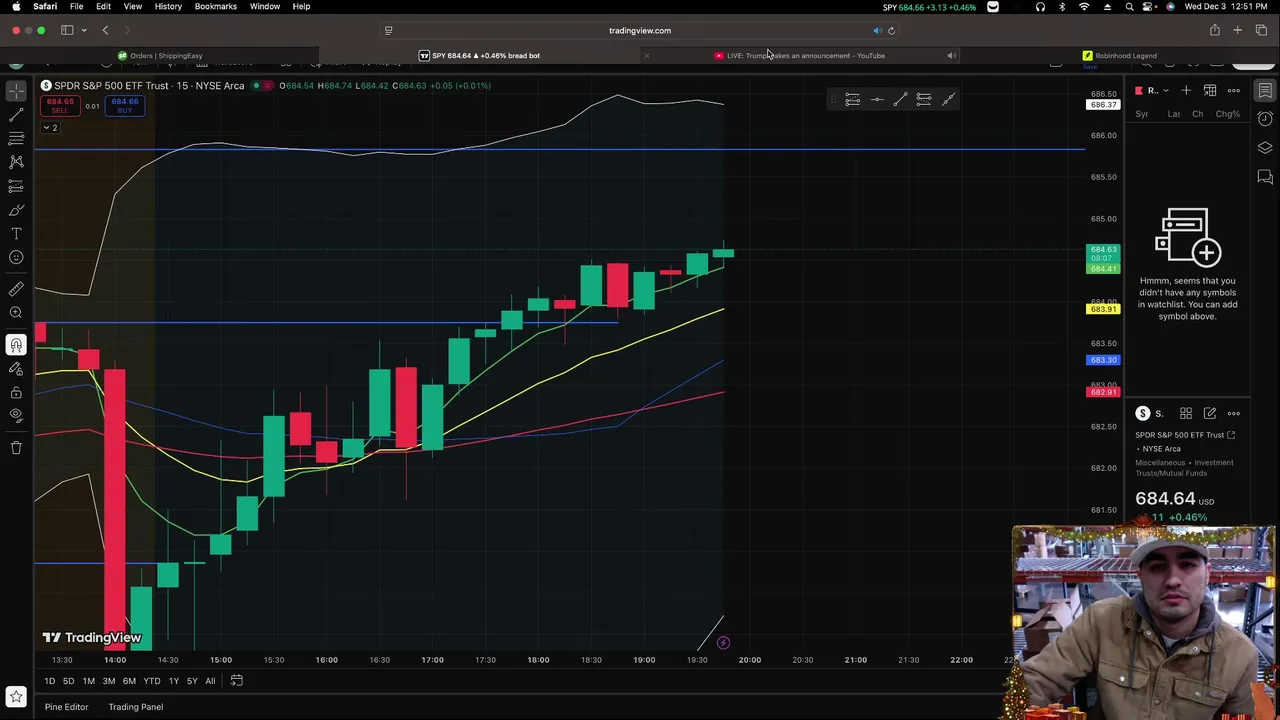
Task: Set range to 1D
Action: 49,681
